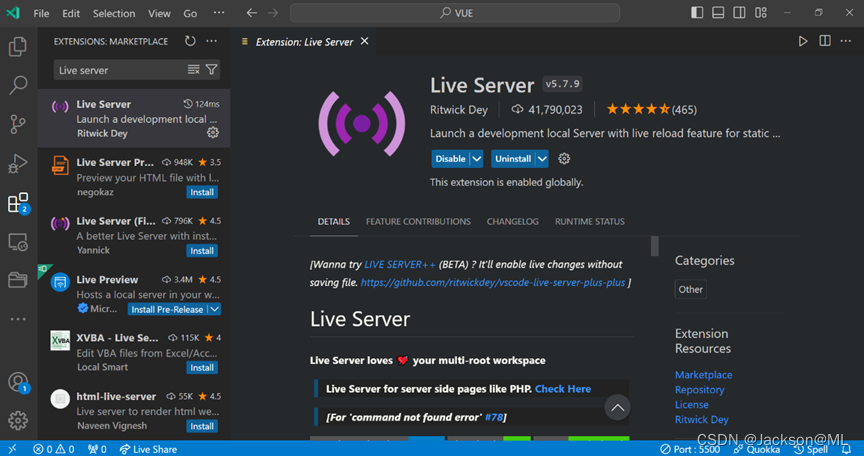Open the View menu
The height and width of the screenshot is (456, 864).
[x=159, y=13]
